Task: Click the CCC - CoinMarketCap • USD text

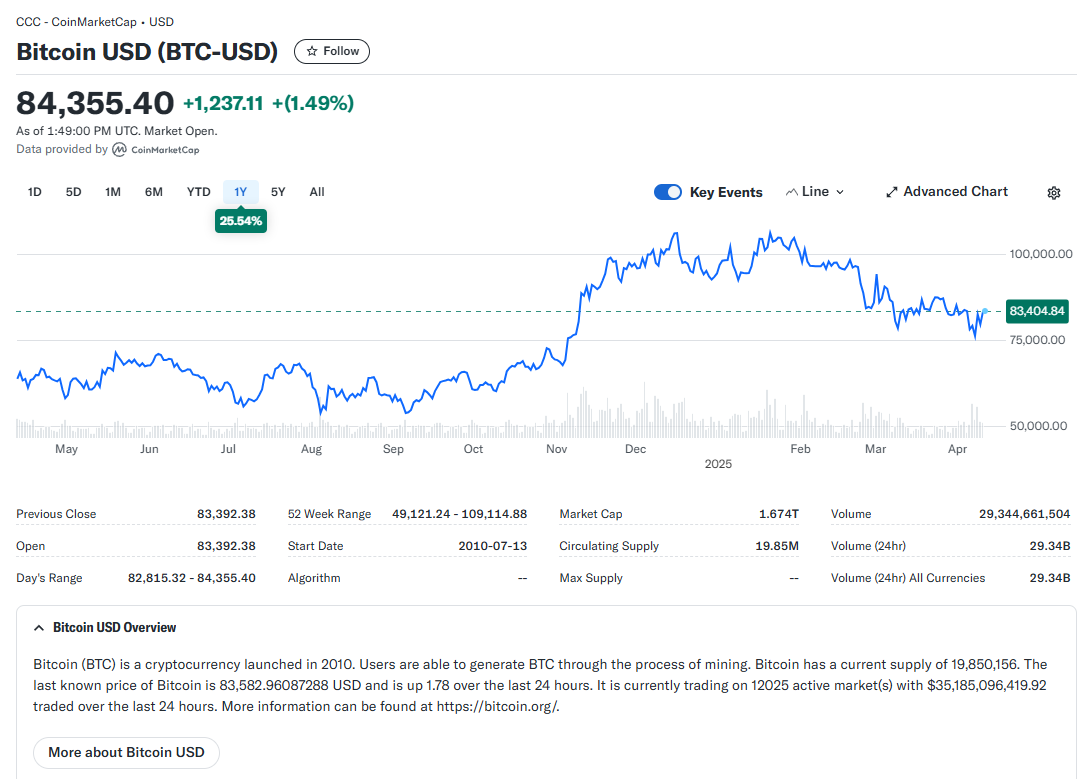Action: [x=95, y=22]
